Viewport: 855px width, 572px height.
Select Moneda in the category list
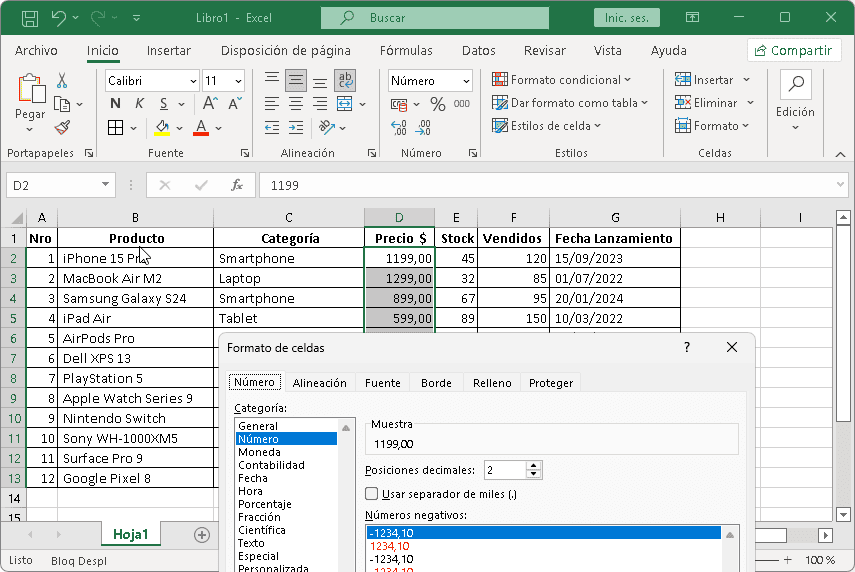pos(259,452)
